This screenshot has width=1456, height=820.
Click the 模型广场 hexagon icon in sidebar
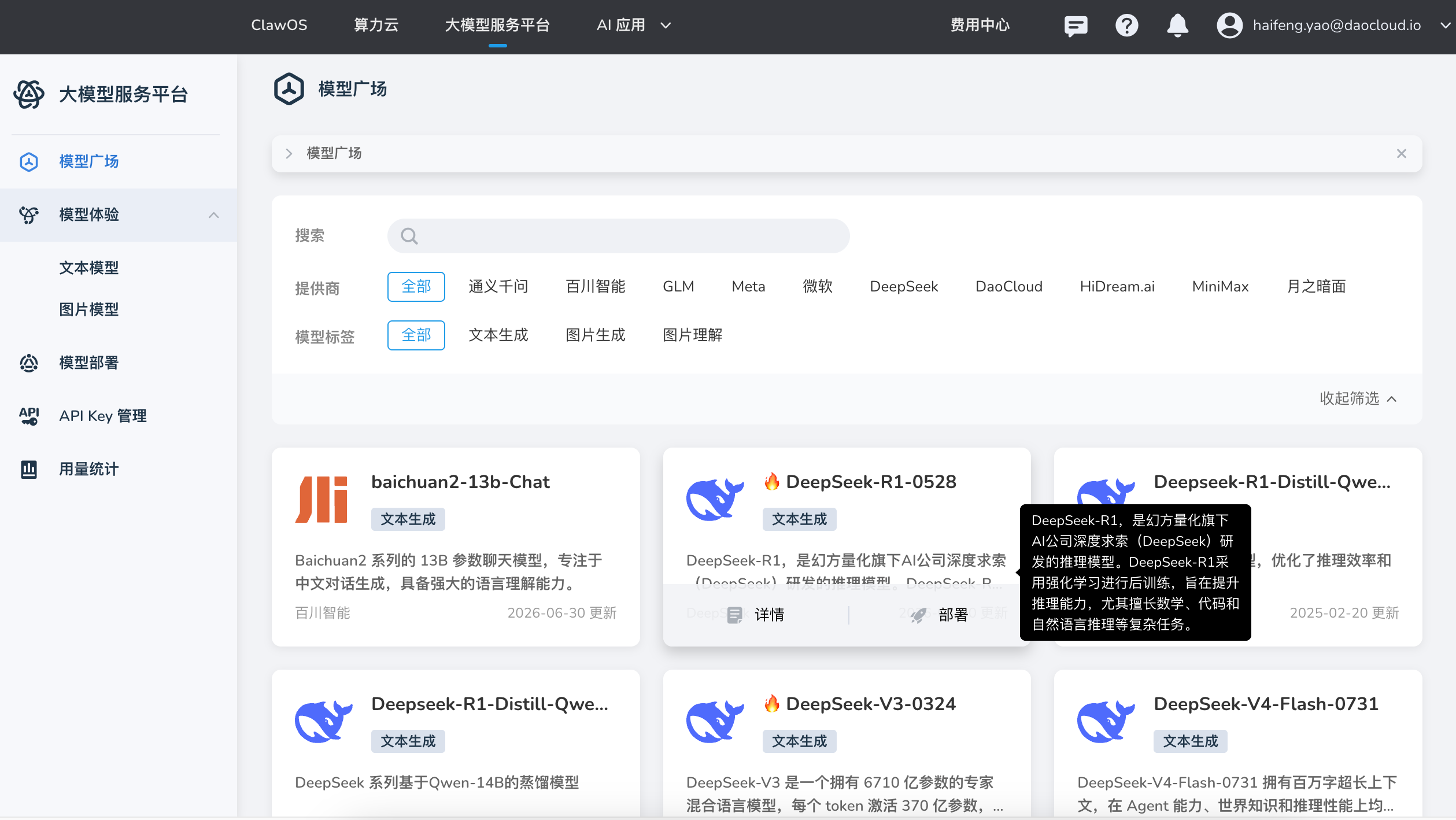click(29, 161)
